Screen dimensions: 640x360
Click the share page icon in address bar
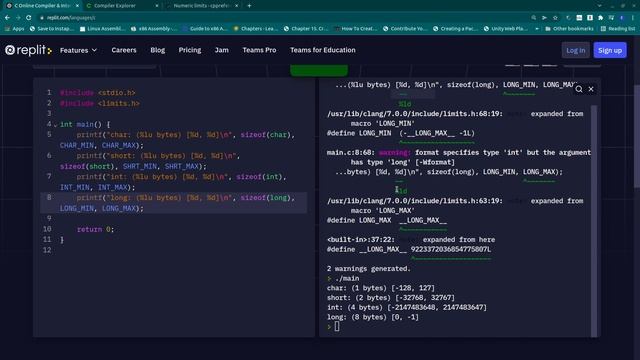coord(544,18)
